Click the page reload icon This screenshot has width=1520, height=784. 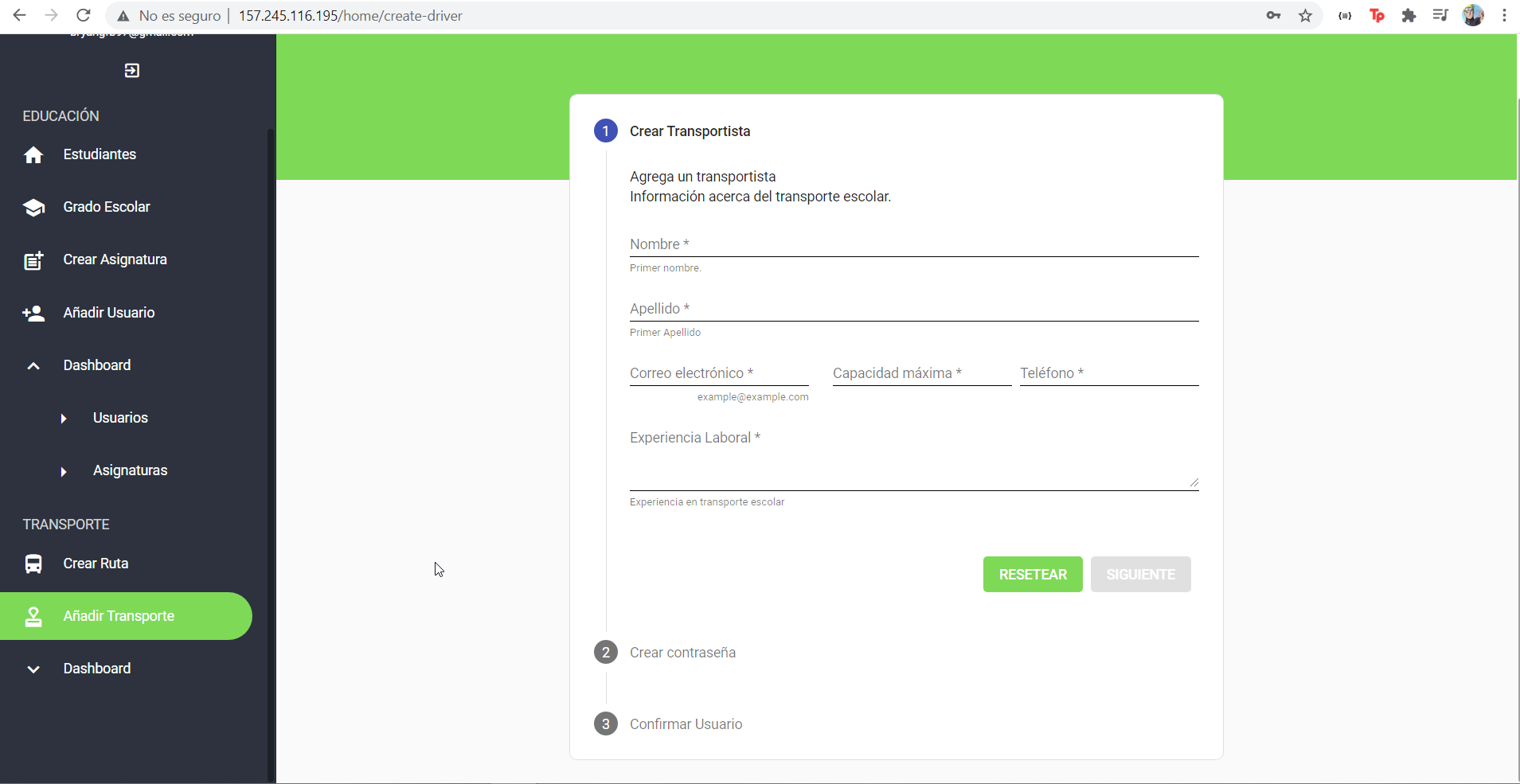pyautogui.click(x=83, y=15)
